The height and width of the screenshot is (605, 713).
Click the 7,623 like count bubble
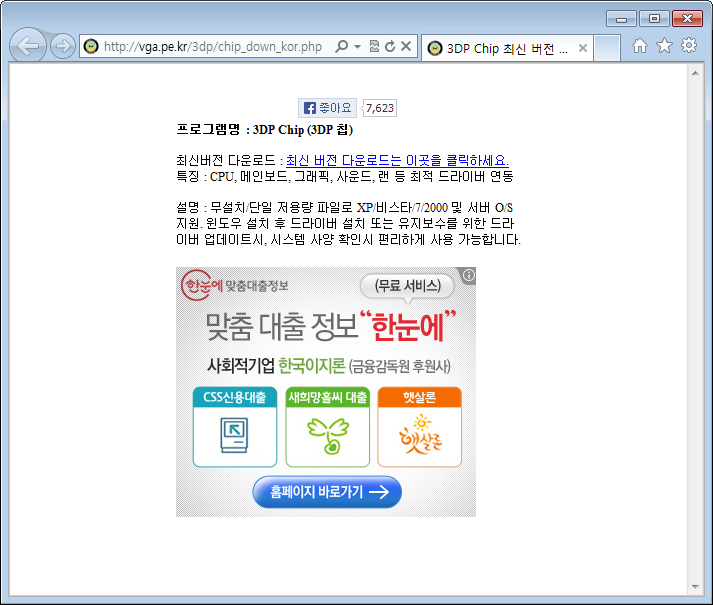click(380, 108)
